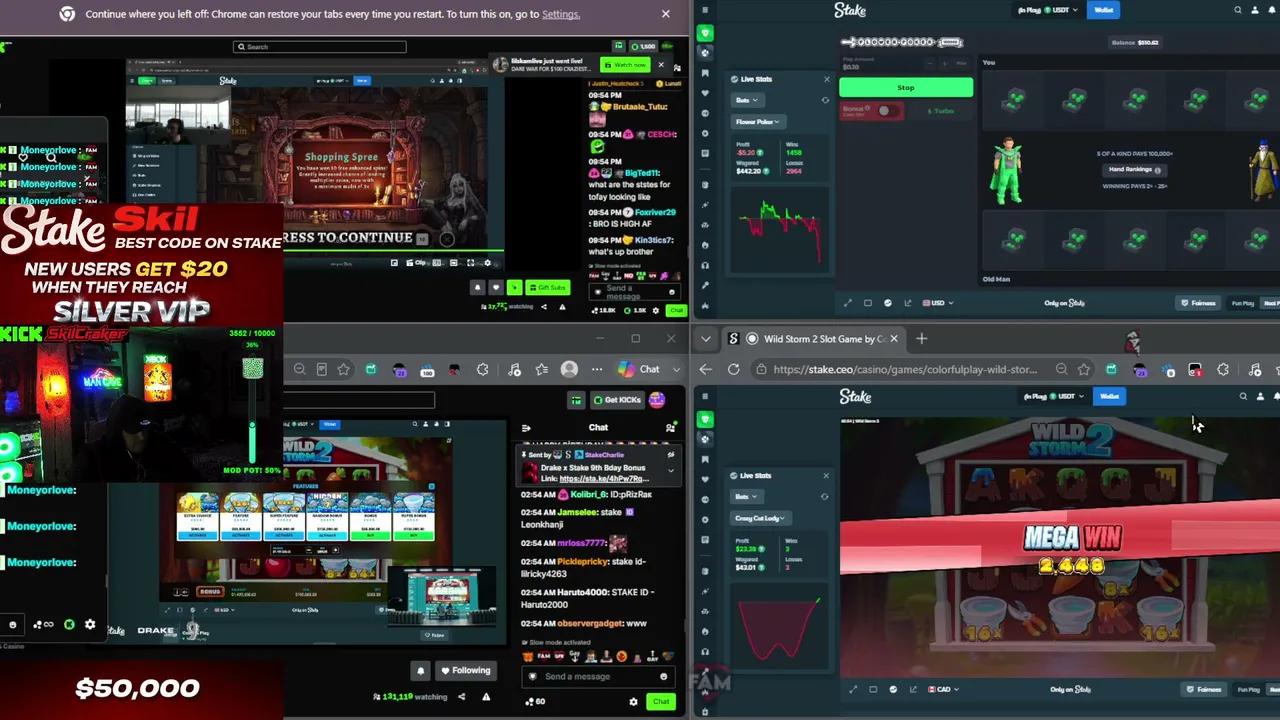Report the Kick stream via warning icon
This screenshot has width=1280, height=720.
486,697
